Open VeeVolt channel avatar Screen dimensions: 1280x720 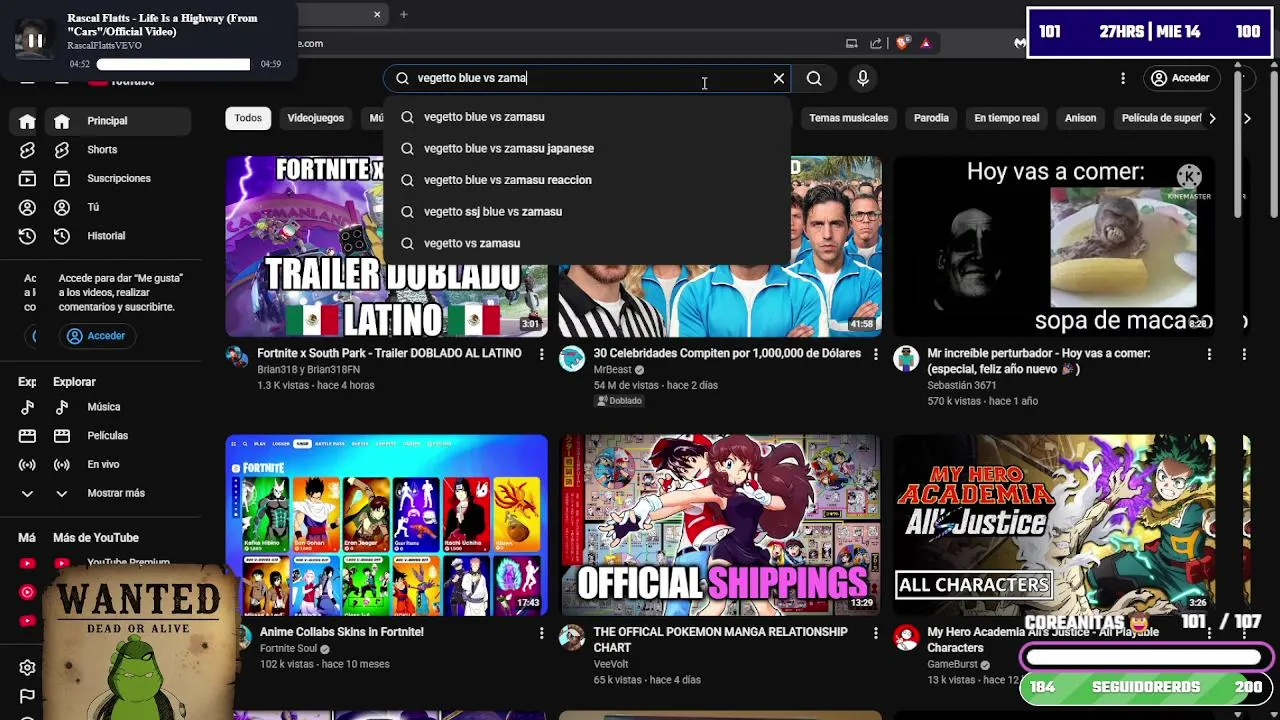click(571, 637)
